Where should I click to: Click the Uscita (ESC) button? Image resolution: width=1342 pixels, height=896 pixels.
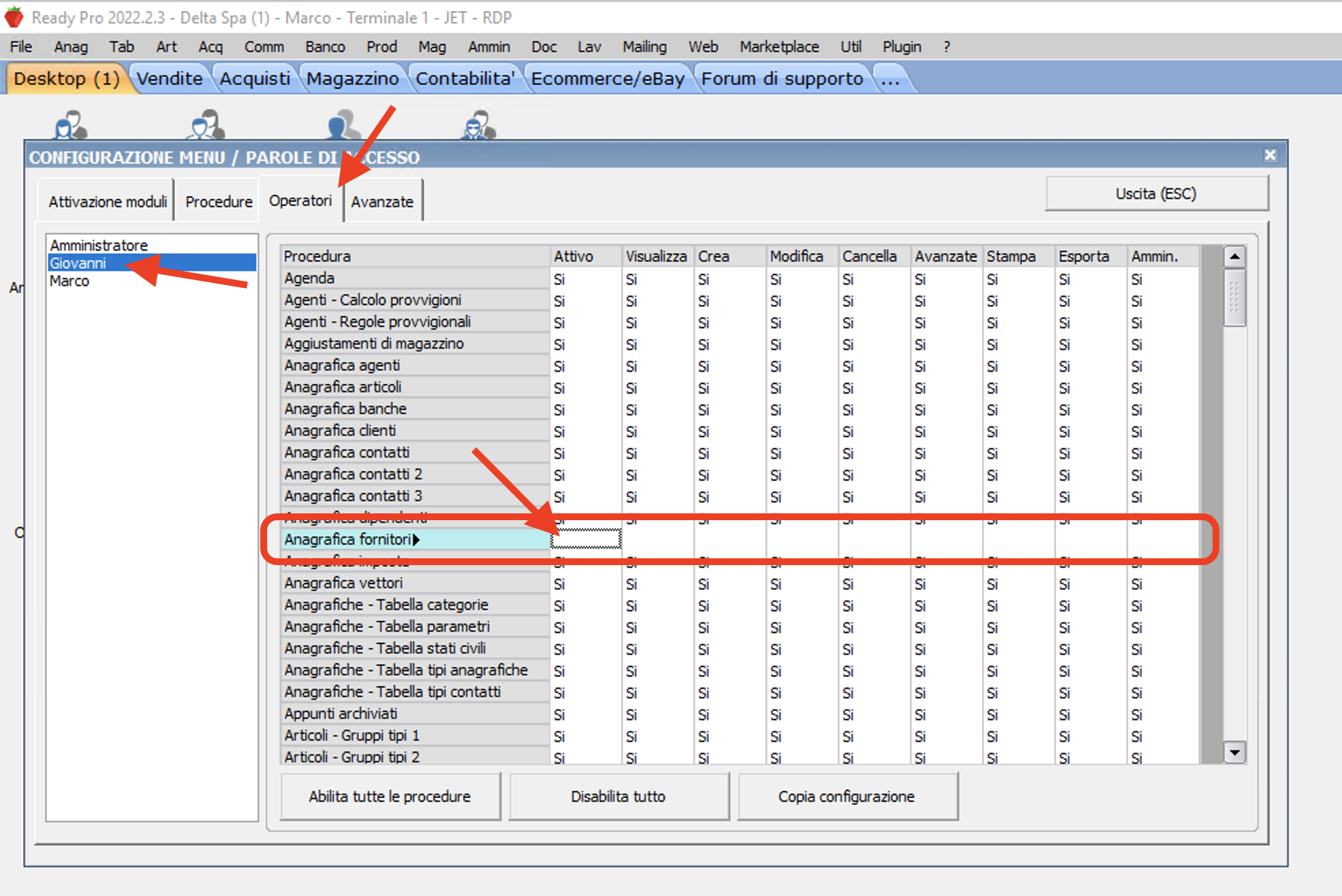click(1156, 193)
